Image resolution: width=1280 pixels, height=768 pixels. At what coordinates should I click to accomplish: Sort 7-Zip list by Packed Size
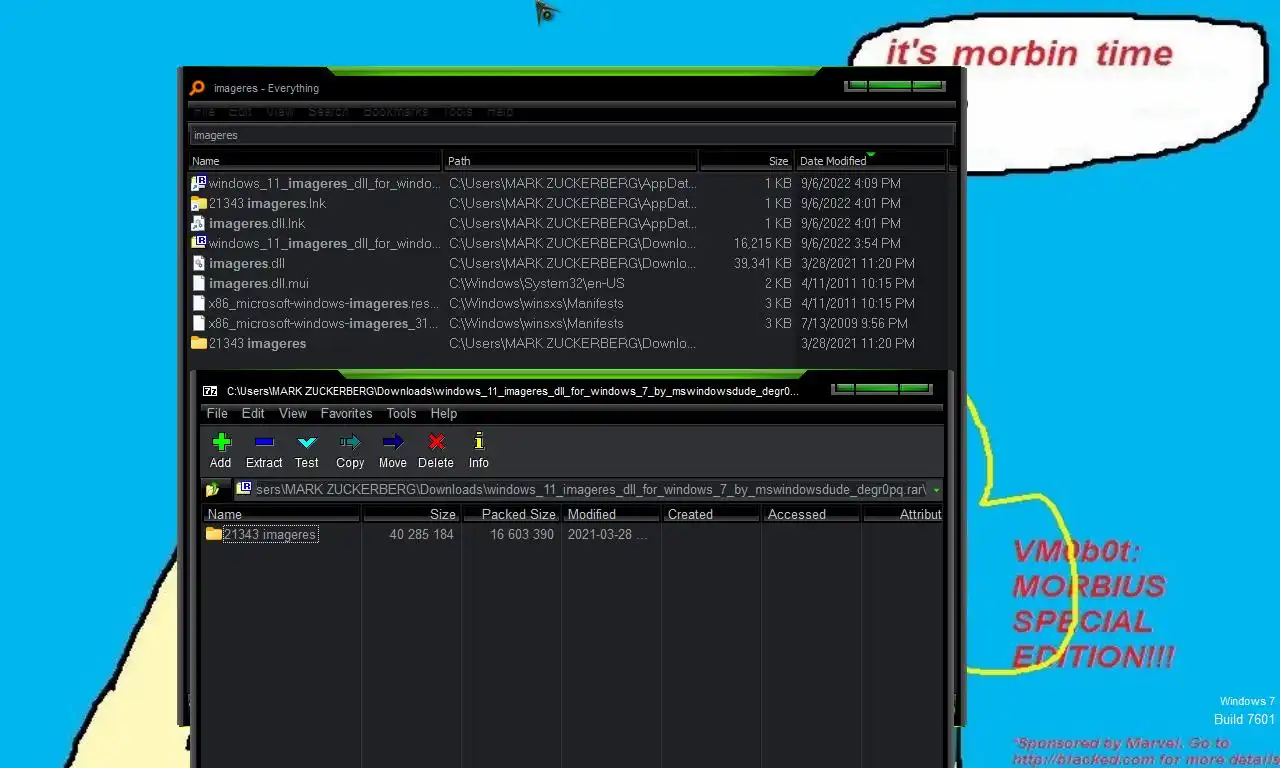coord(511,514)
